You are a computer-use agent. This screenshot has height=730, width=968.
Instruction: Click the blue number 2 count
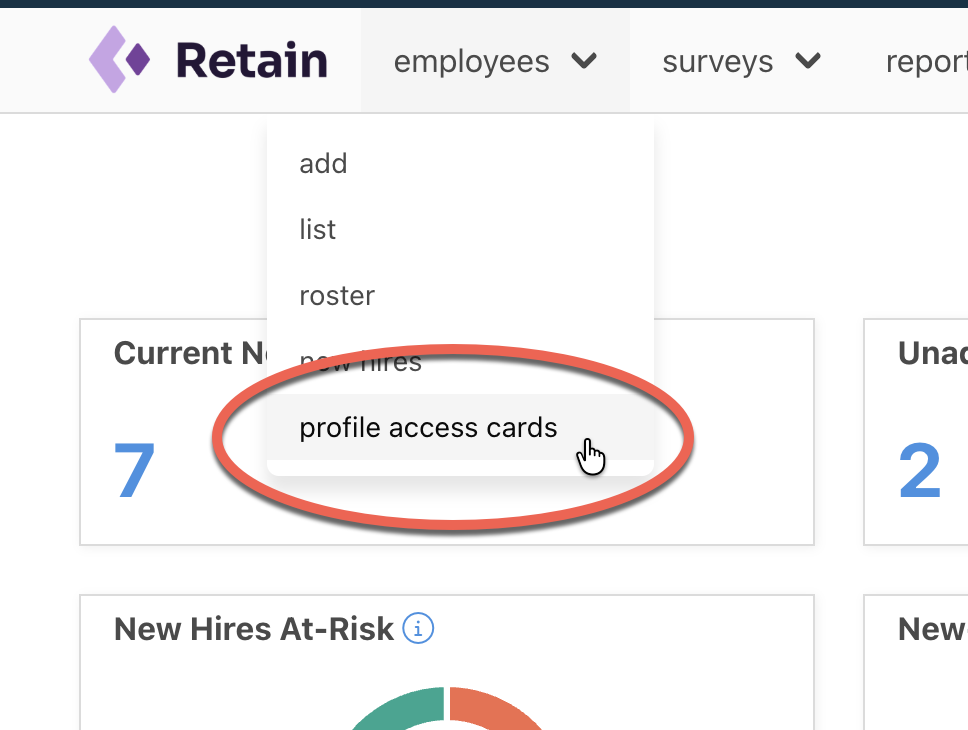(920, 470)
